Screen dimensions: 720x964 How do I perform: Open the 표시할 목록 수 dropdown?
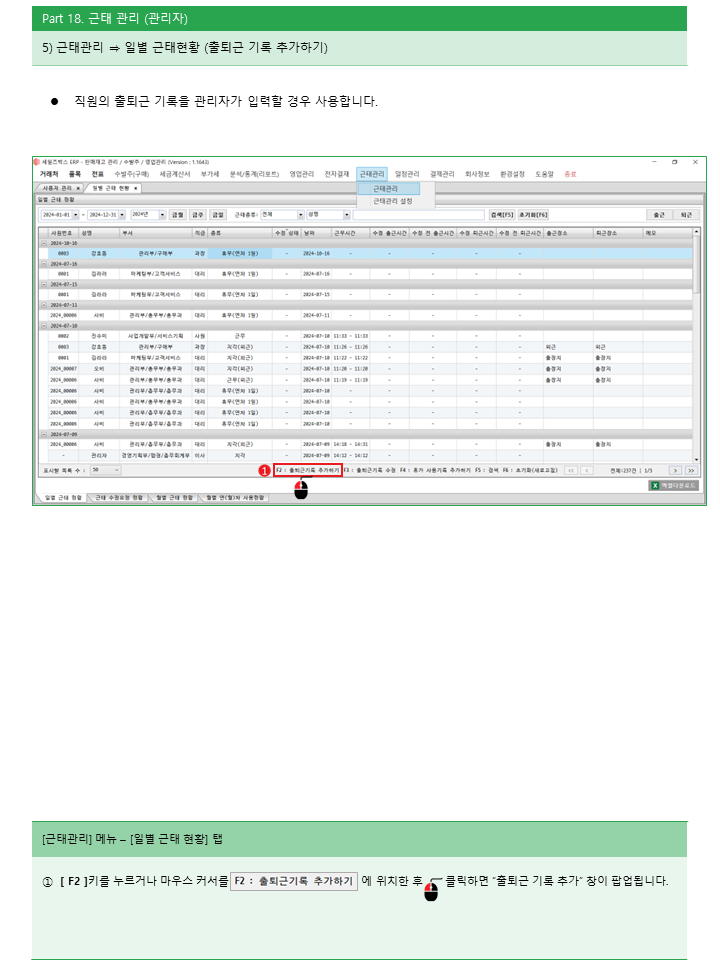pyautogui.click(x=117, y=470)
